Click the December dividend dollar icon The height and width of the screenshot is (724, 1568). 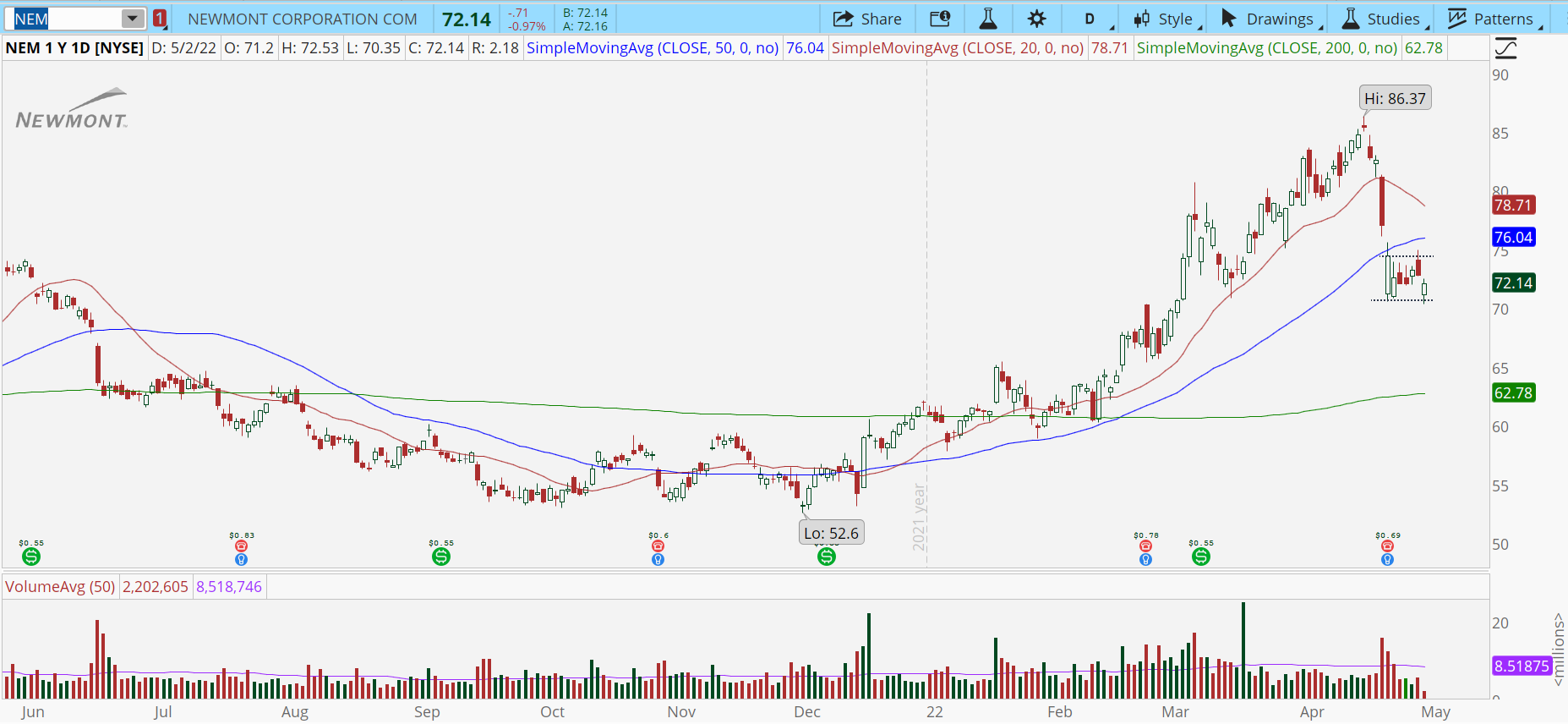tap(827, 557)
